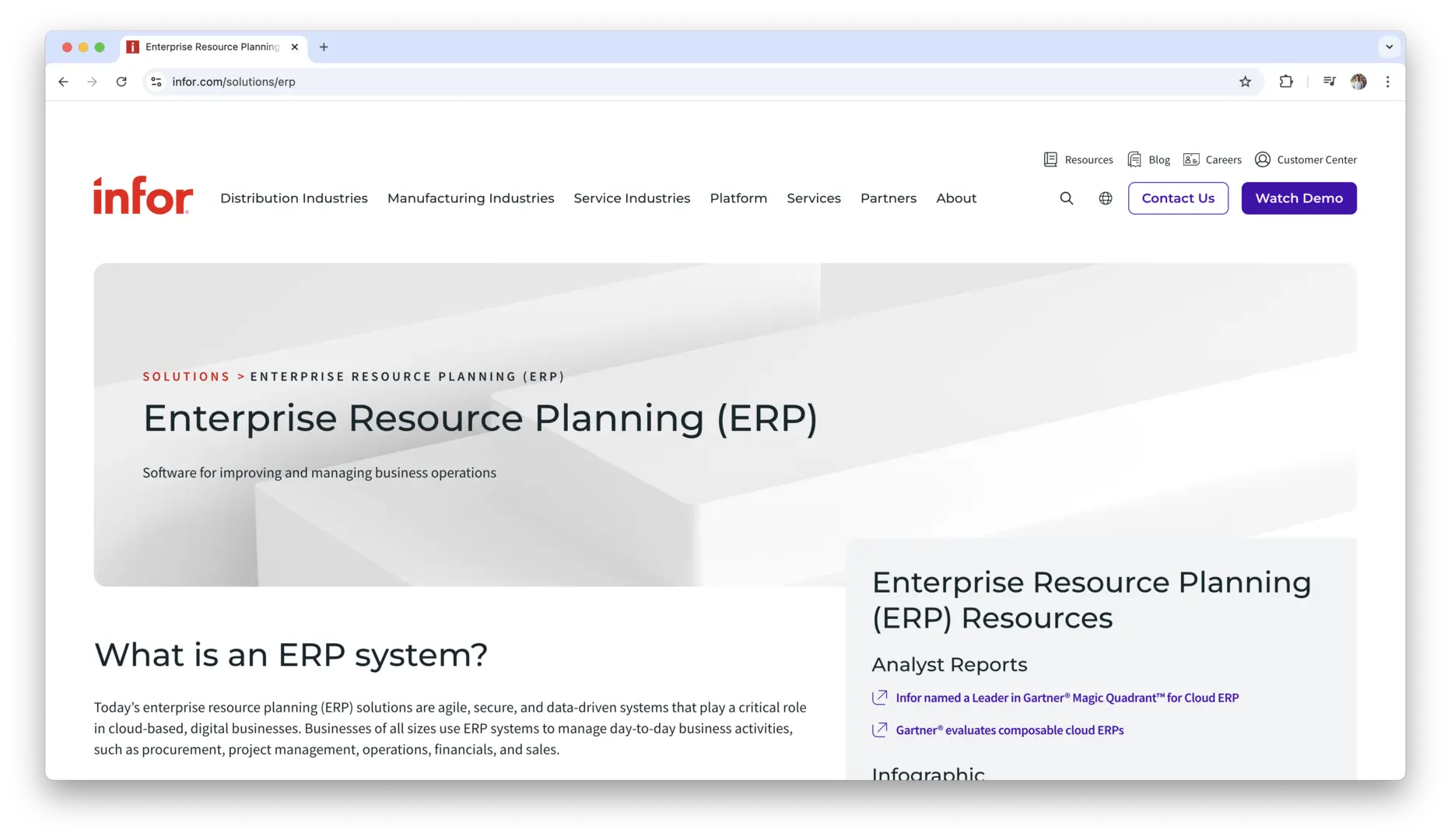Click the Careers ID card icon
Image resolution: width=1451 pixels, height=840 pixels.
[1191, 159]
